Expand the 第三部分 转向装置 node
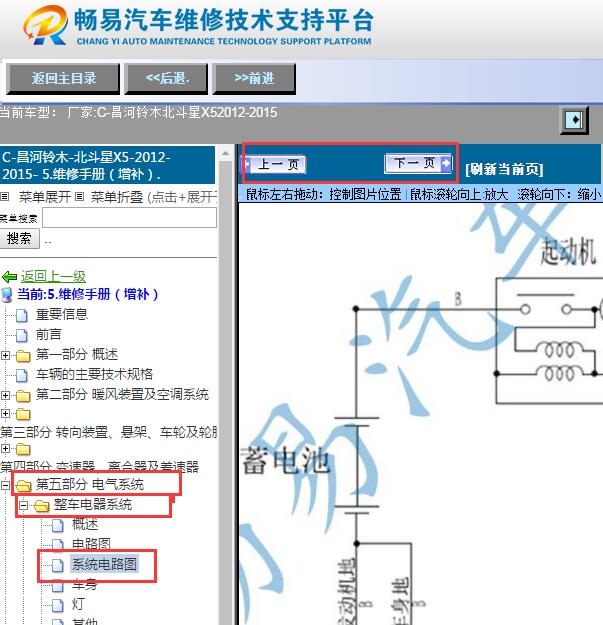 point(5,413)
